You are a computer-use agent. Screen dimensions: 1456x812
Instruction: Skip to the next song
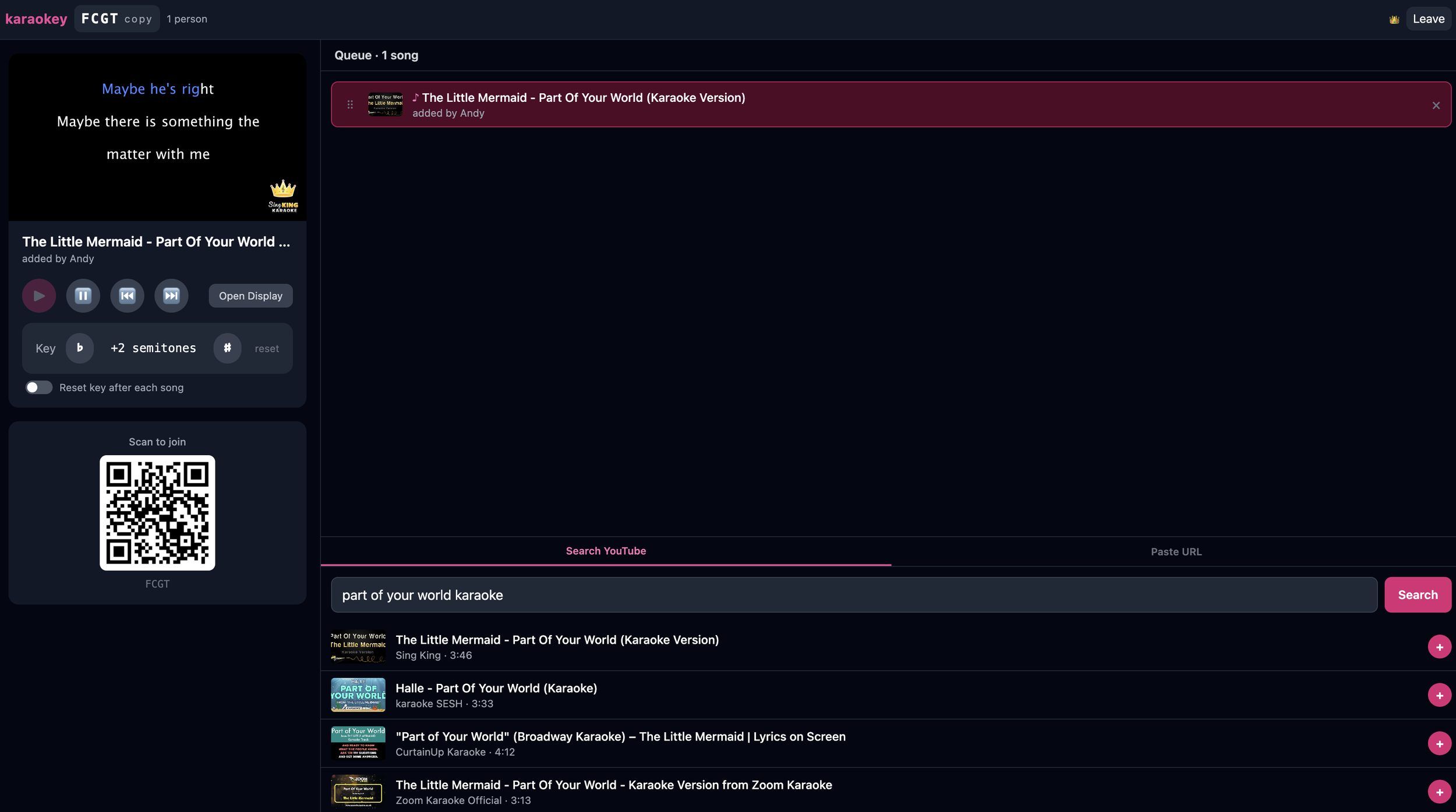tap(171, 296)
